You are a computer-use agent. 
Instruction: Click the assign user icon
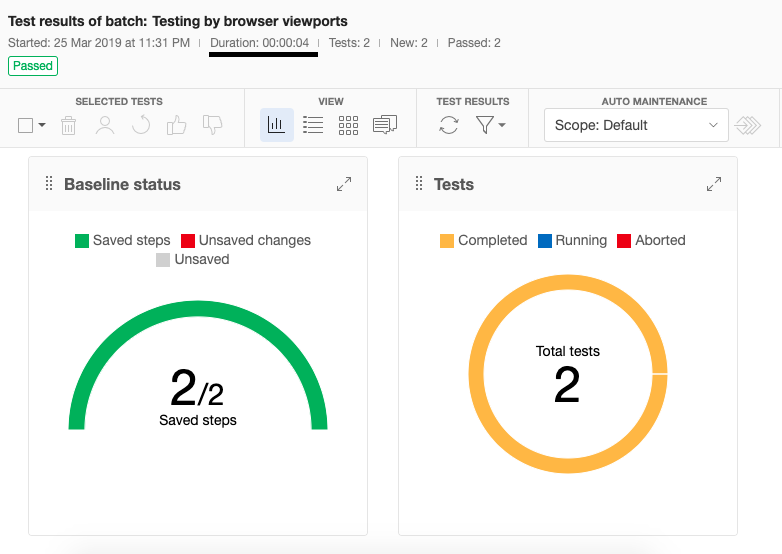[x=105, y=125]
